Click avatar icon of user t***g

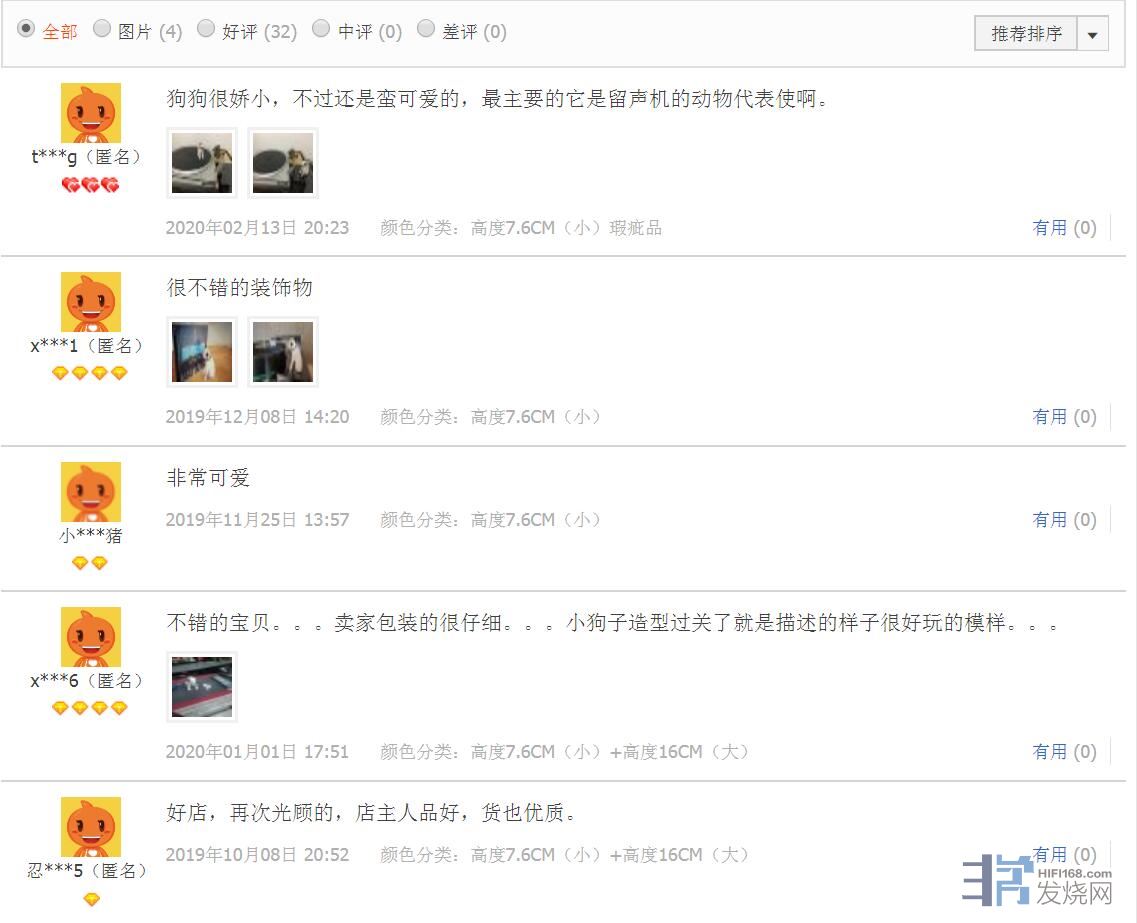91,113
